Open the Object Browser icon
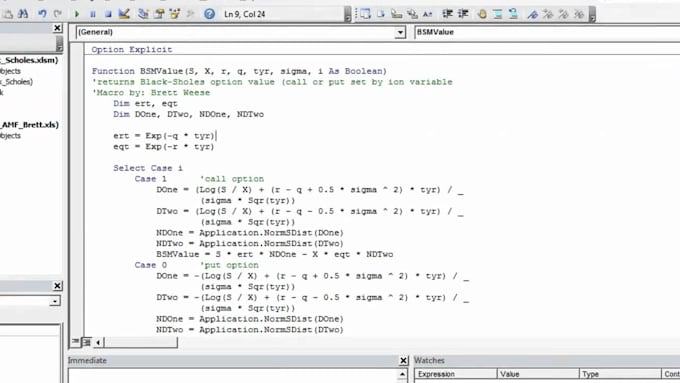Viewport: 680px width, 383px height. tap(175, 14)
